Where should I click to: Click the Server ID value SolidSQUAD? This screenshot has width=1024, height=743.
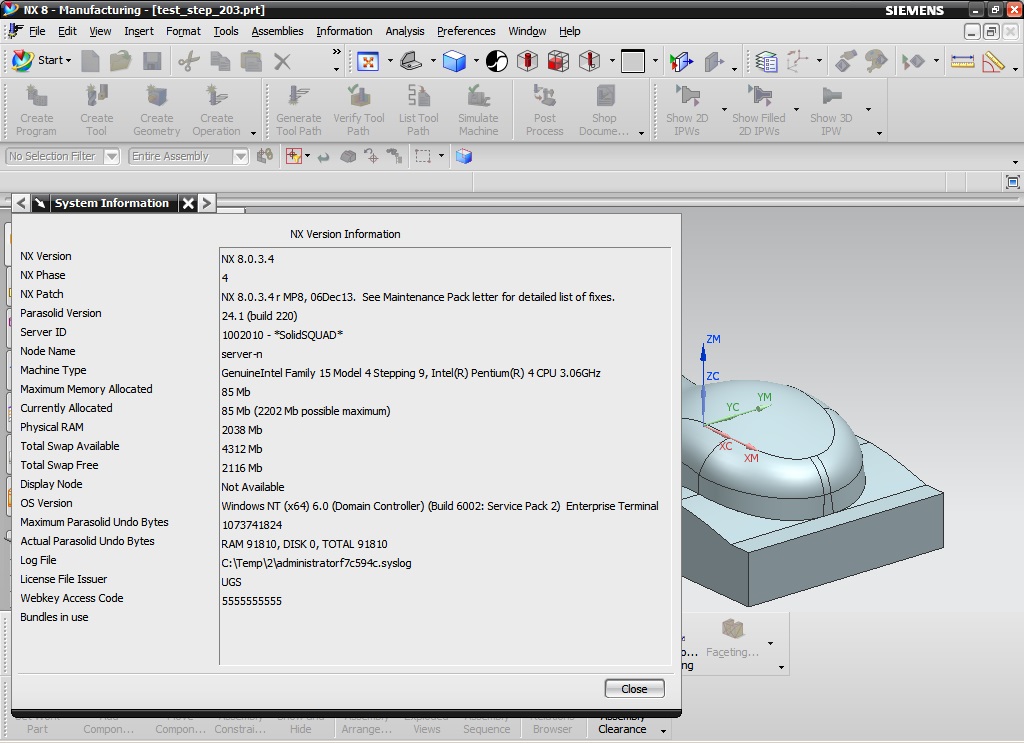[x=282, y=335]
